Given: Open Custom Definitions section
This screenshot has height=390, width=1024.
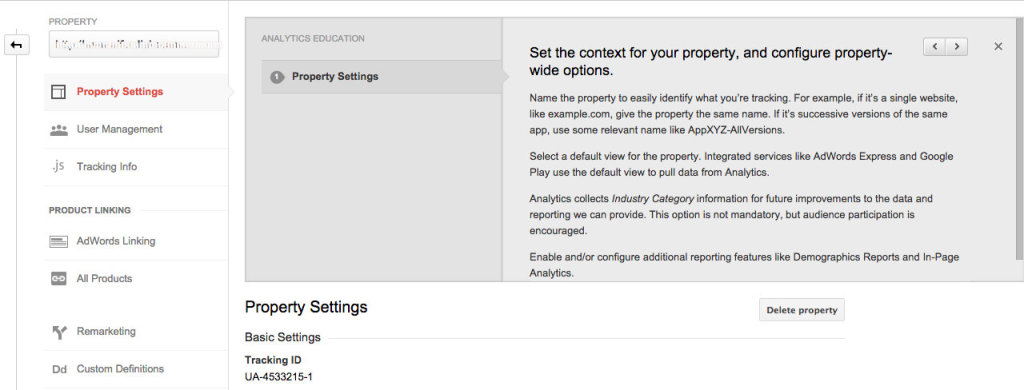Looking at the screenshot, I should [120, 368].
